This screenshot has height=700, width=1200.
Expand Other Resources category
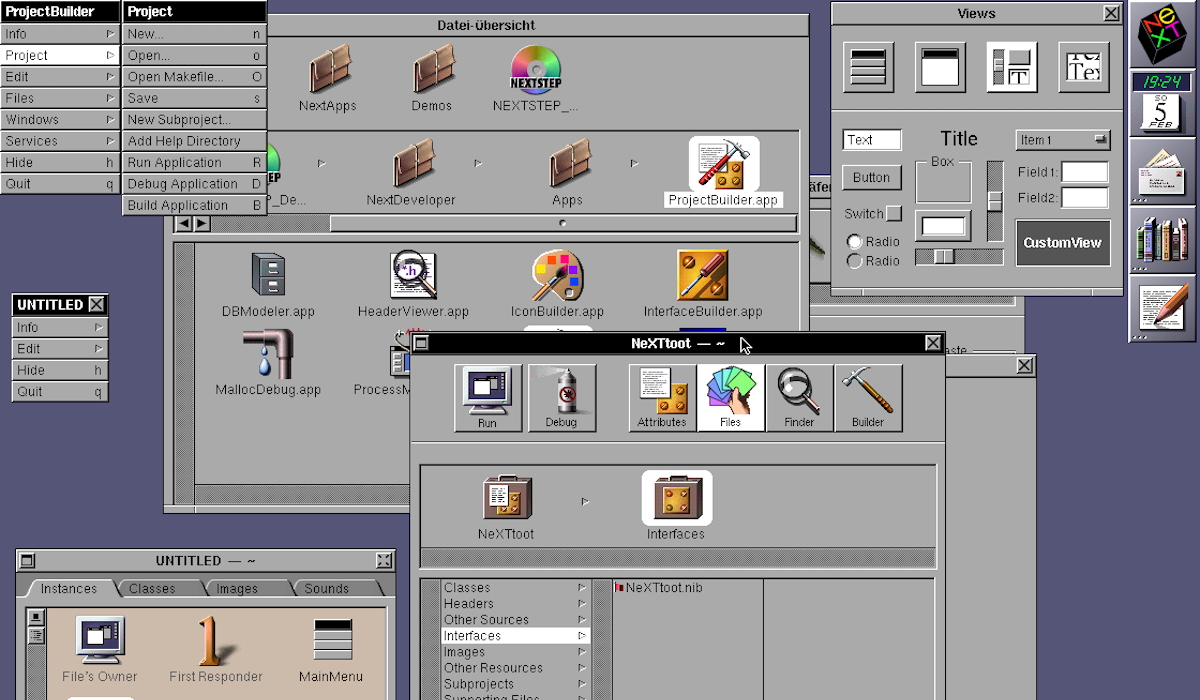(516, 668)
